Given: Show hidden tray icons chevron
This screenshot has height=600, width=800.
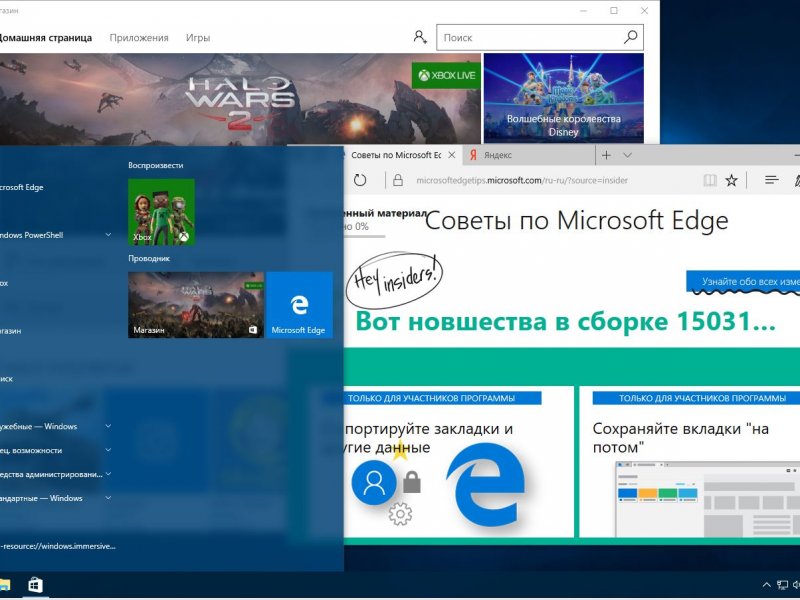Looking at the screenshot, I should pyautogui.click(x=766, y=585).
